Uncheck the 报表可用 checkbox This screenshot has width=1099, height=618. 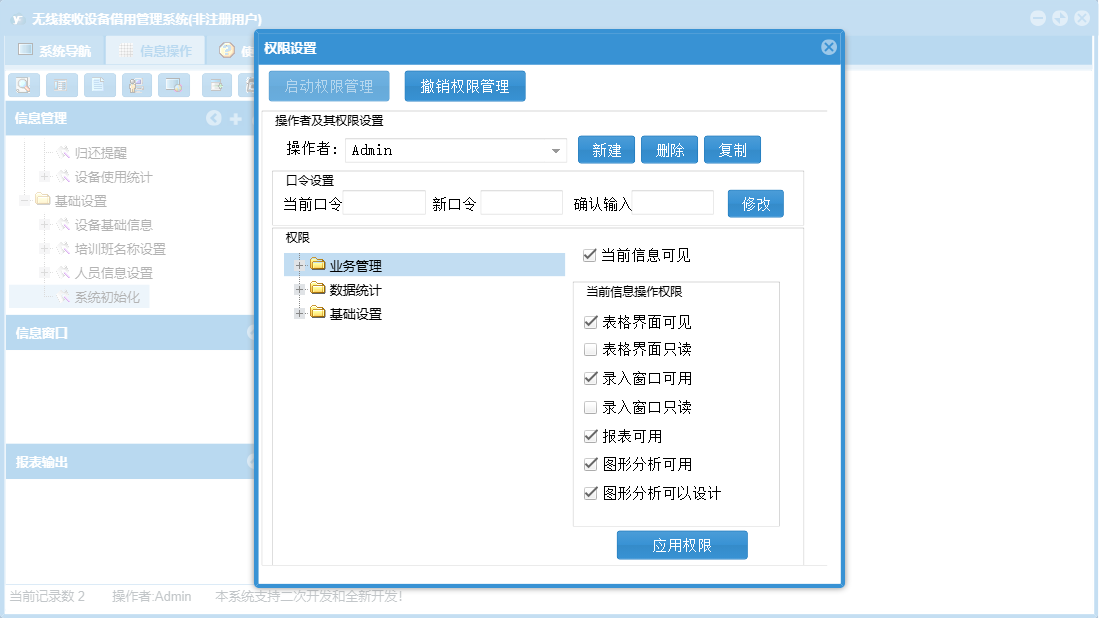[x=591, y=436]
